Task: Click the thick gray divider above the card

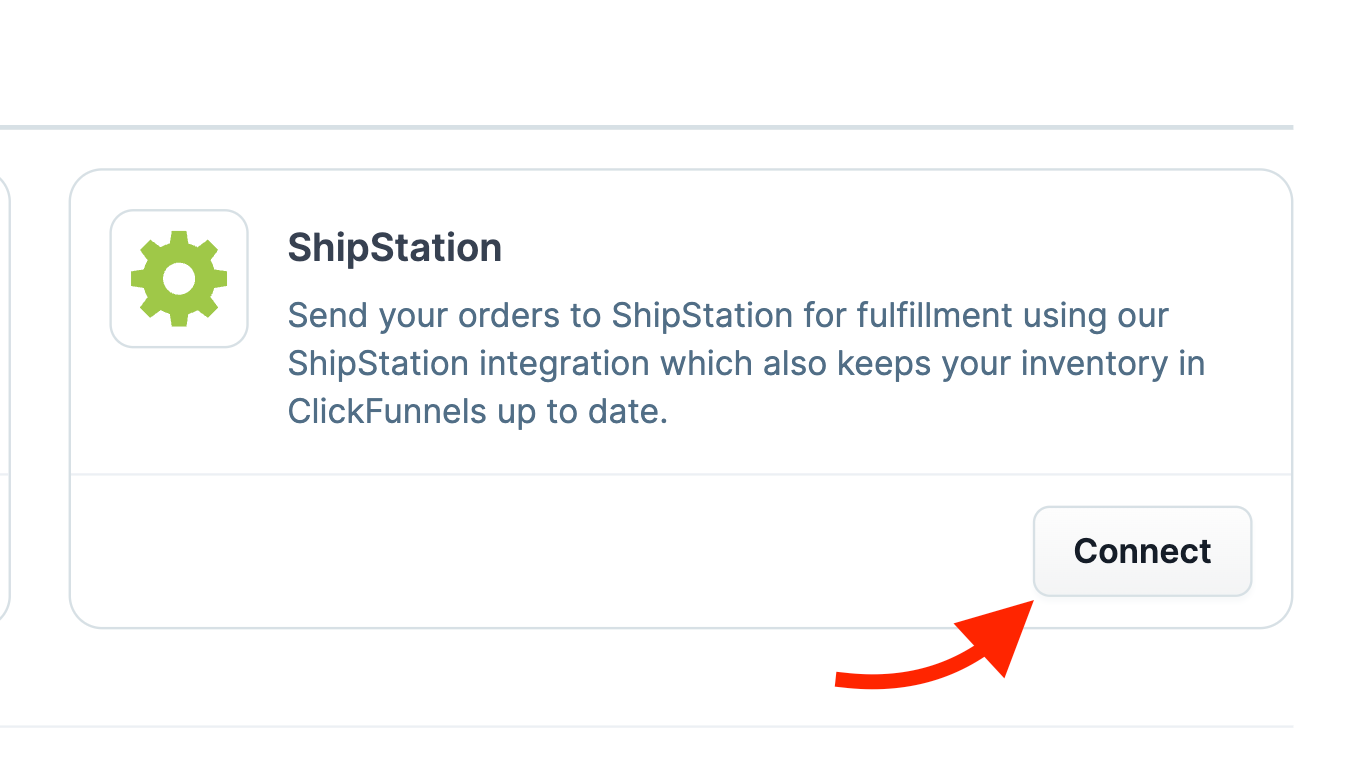Action: (646, 127)
